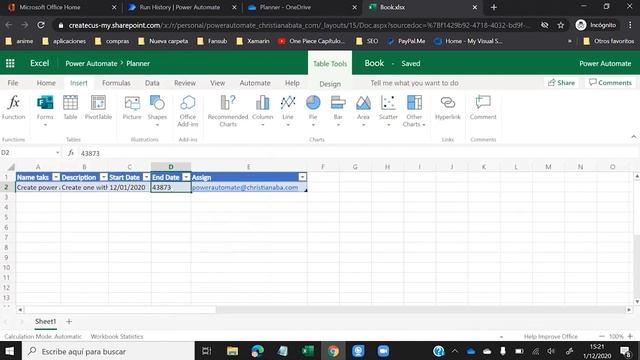The width and height of the screenshot is (640, 360).
Task: Open Help Improve Office in status bar
Action: [551, 336]
